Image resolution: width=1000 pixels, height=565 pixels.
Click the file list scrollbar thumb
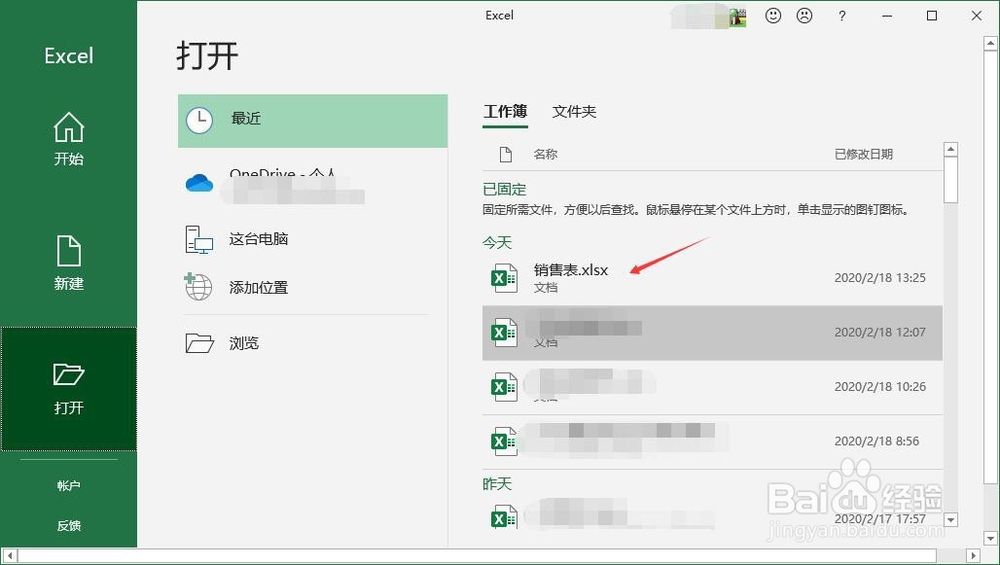click(950, 180)
